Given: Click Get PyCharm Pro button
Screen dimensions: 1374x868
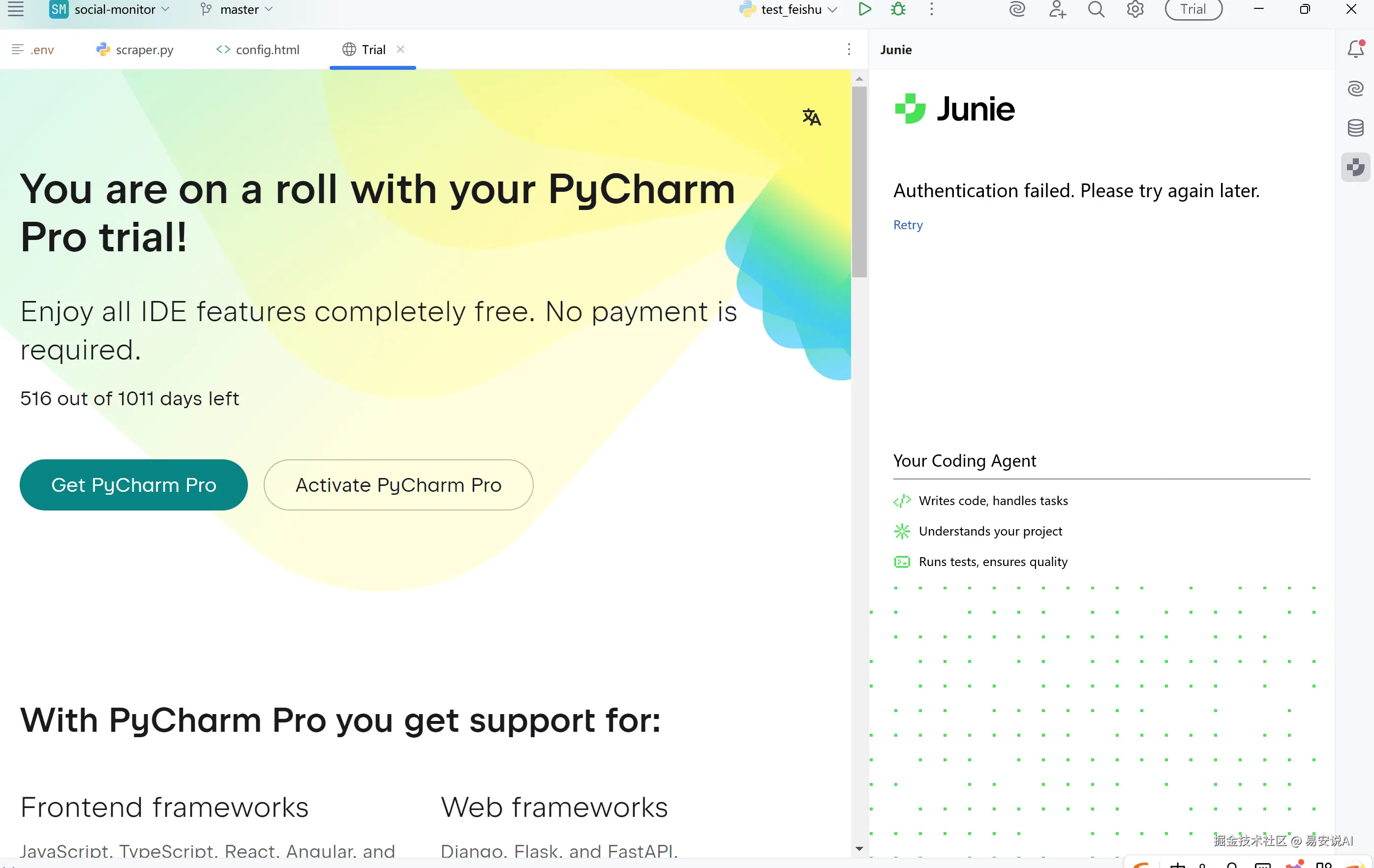Looking at the screenshot, I should pos(133,485).
